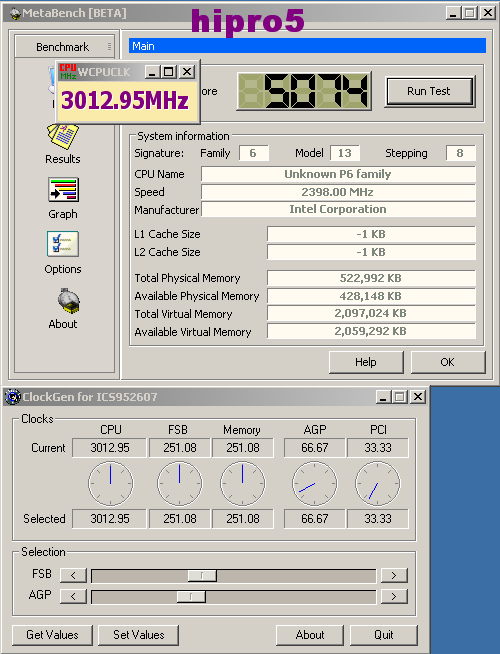
Task: Close the MetaBench window
Action: click(x=487, y=13)
